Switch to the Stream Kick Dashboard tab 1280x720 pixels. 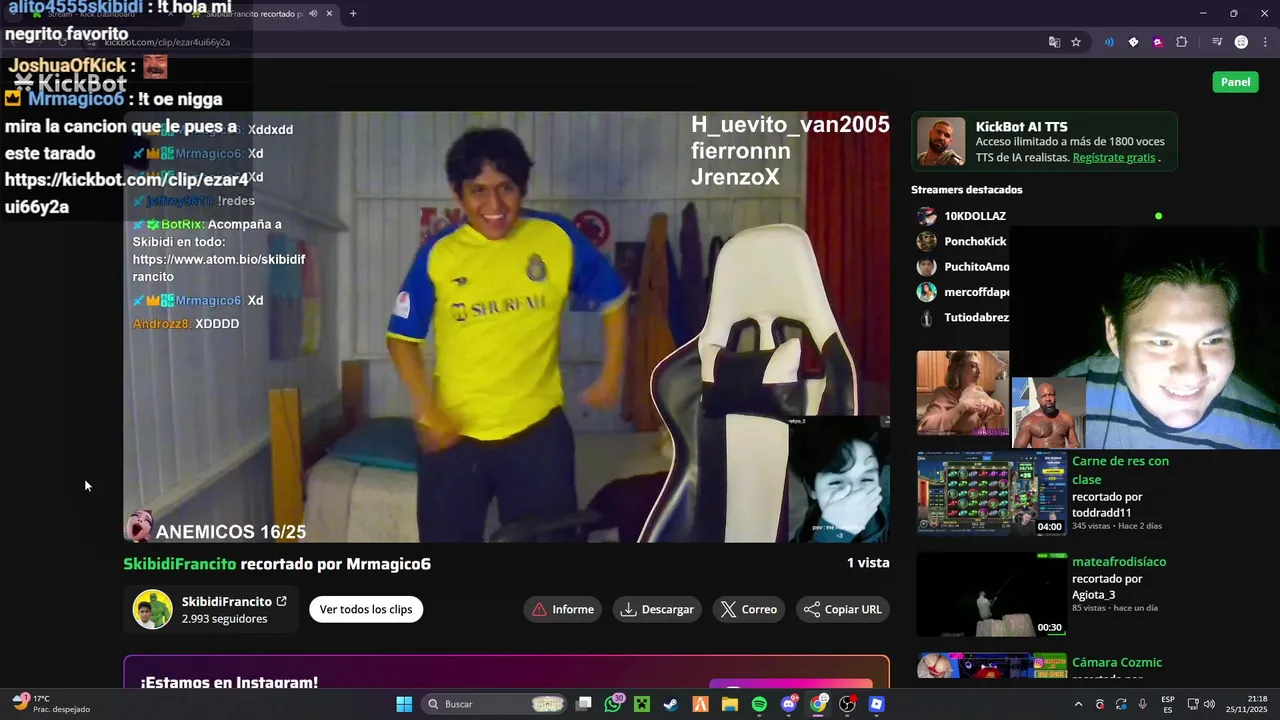point(98,13)
